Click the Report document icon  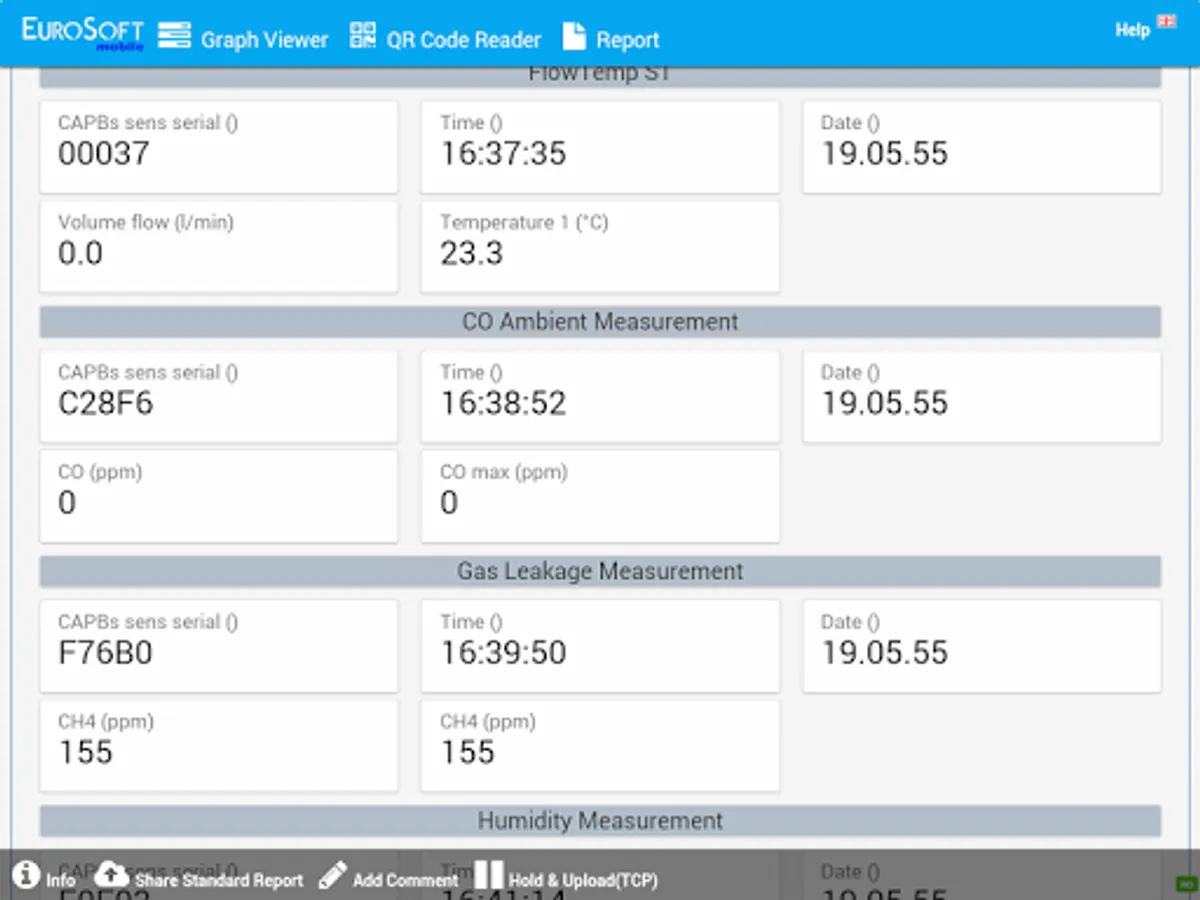(574, 35)
